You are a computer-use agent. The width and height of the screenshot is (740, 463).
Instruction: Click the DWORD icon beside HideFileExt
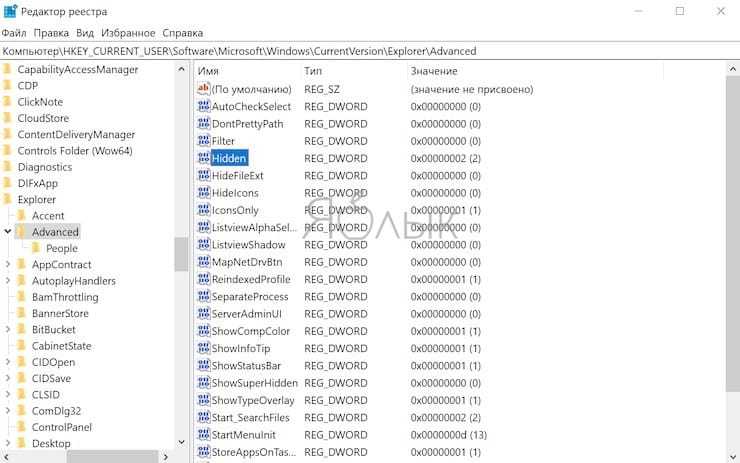coord(203,176)
